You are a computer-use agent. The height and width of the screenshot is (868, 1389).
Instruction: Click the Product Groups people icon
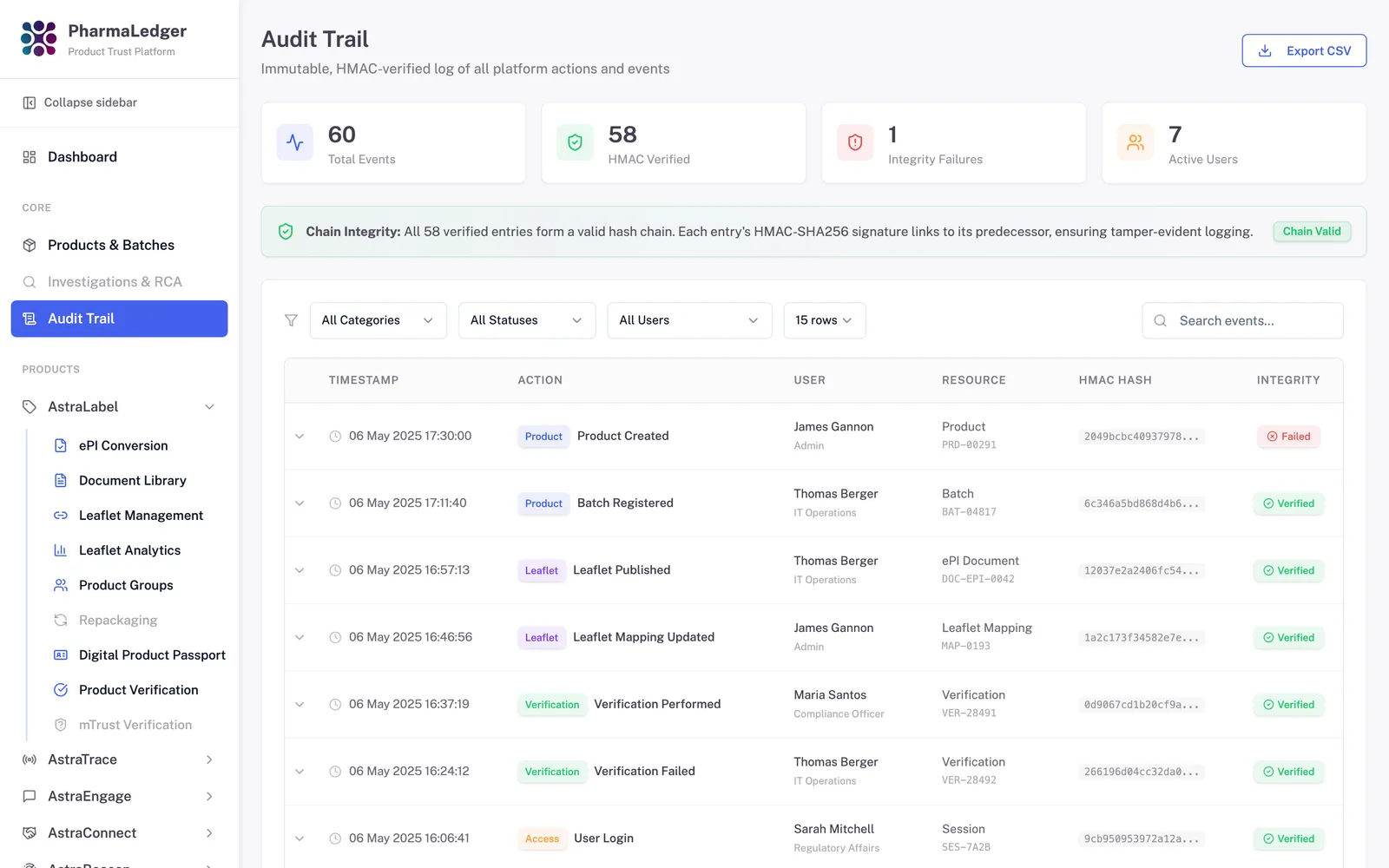(61, 585)
